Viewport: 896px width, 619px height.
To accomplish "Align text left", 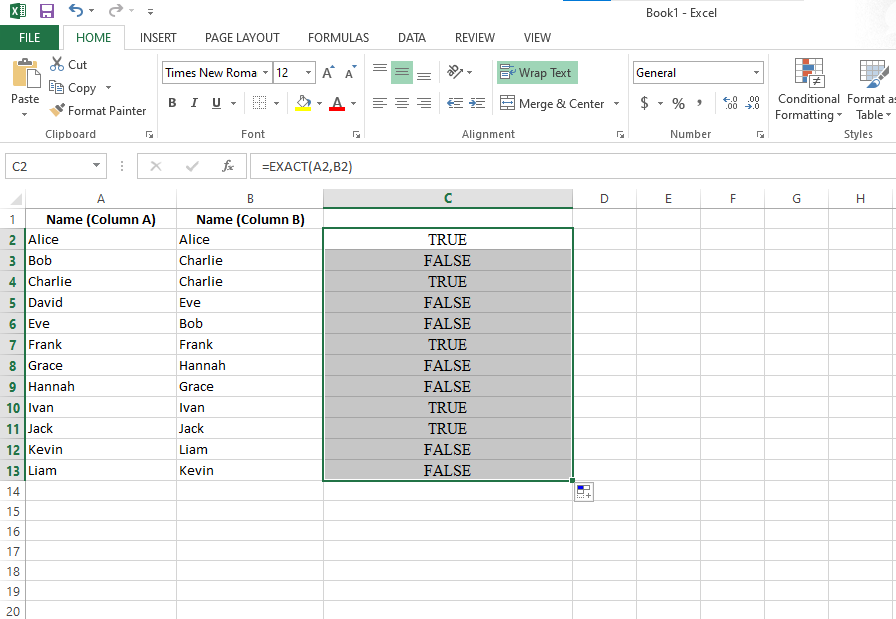I will point(380,103).
